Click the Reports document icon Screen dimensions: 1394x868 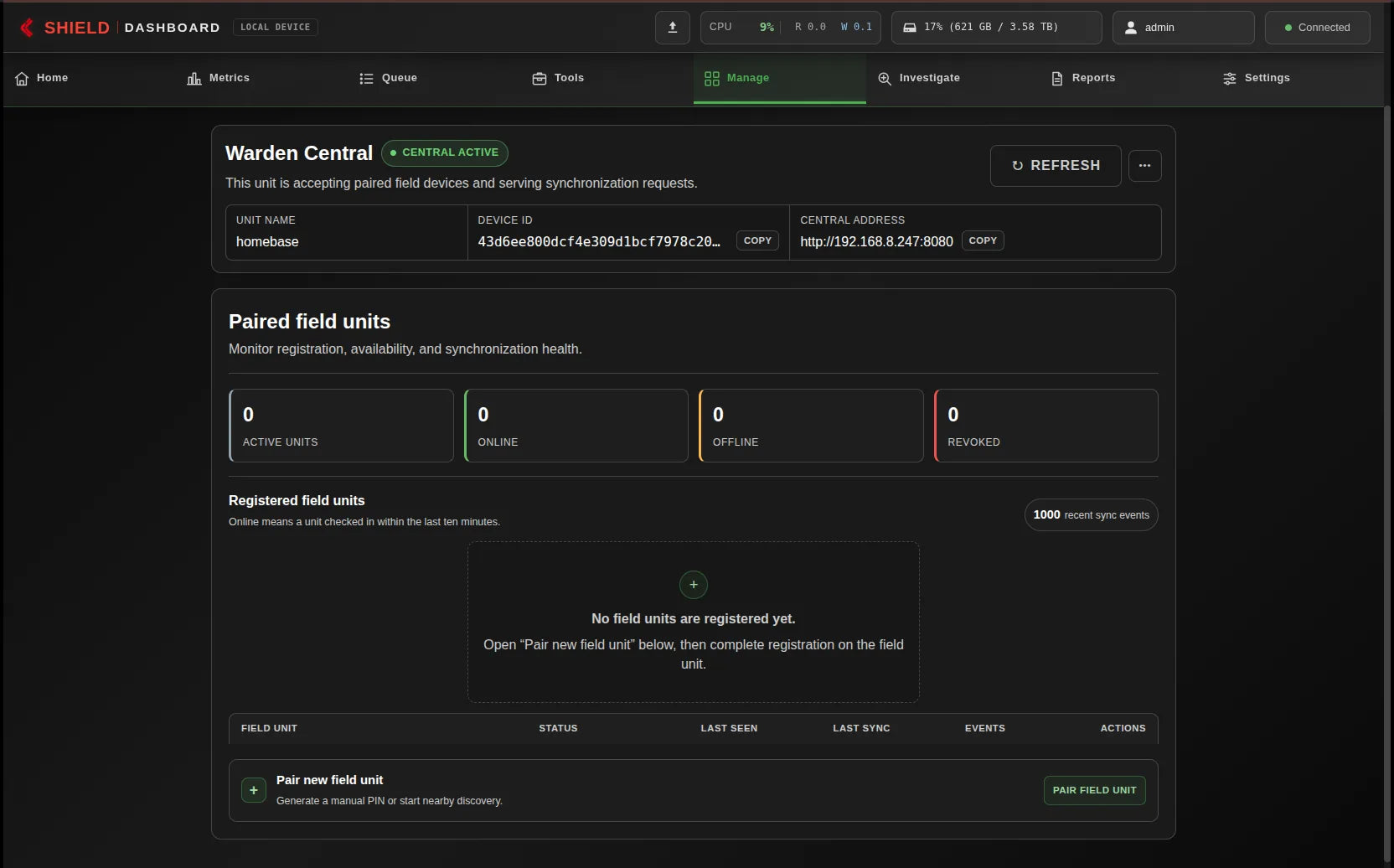pos(1057,79)
